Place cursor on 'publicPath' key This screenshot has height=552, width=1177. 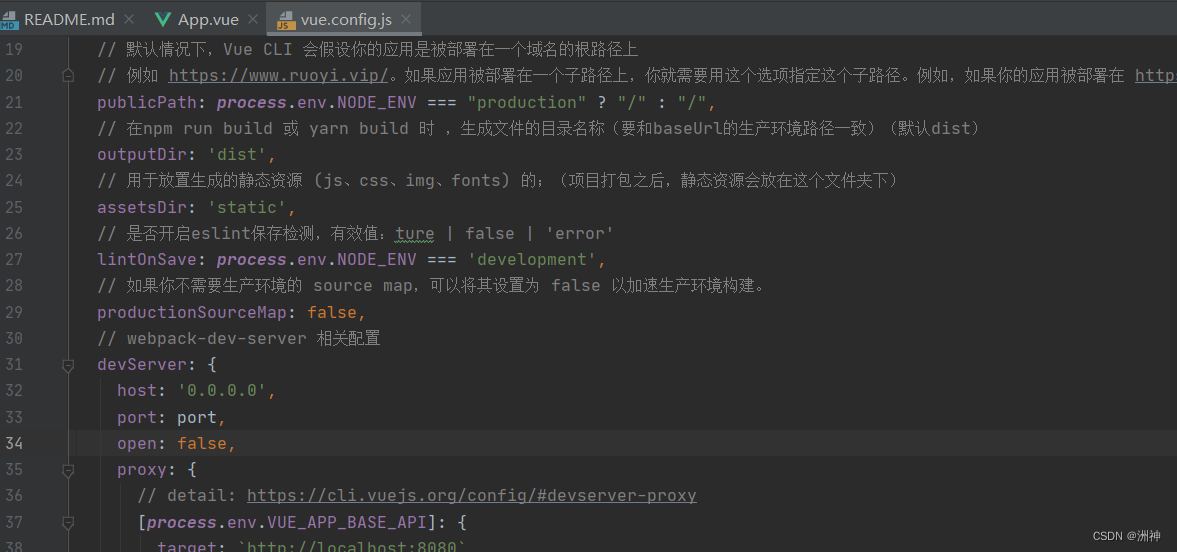click(146, 102)
